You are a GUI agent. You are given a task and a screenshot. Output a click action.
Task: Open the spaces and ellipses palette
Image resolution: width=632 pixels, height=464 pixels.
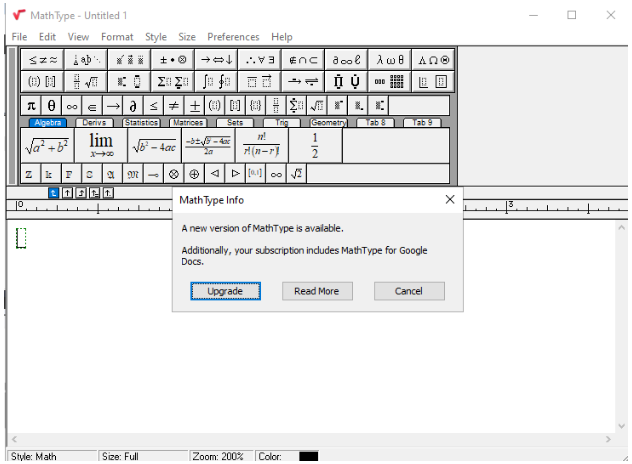click(x=86, y=60)
